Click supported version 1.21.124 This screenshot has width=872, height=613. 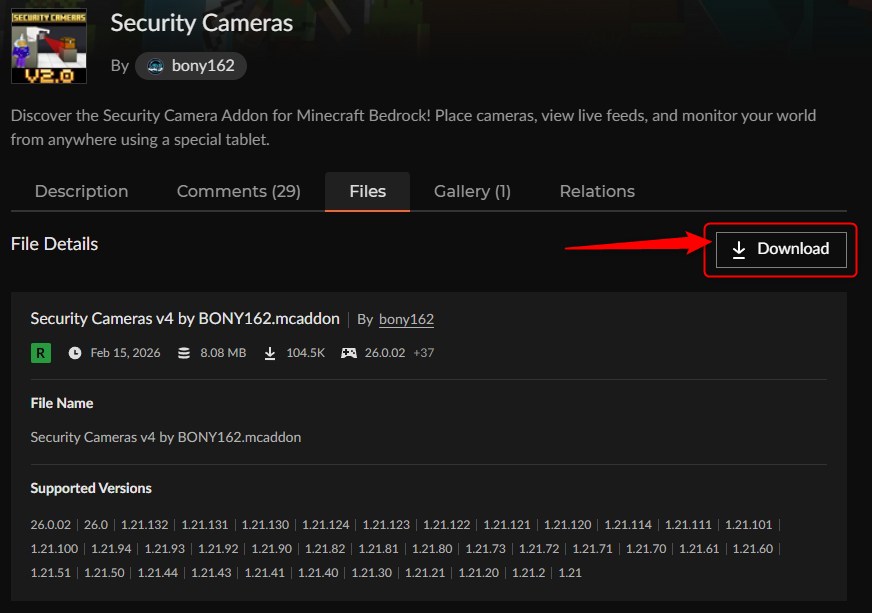point(326,525)
